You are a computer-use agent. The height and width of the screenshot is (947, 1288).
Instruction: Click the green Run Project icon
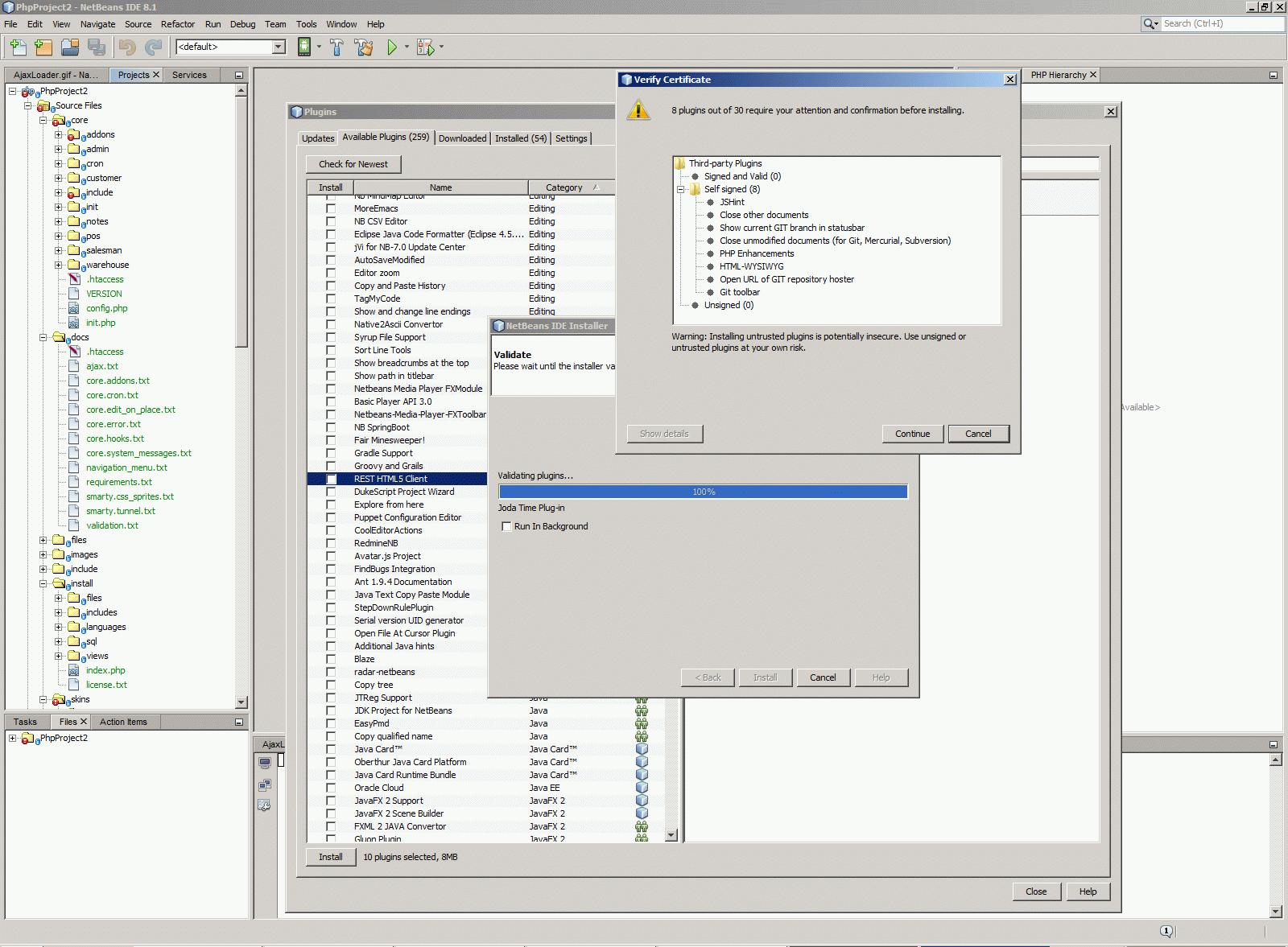point(392,47)
